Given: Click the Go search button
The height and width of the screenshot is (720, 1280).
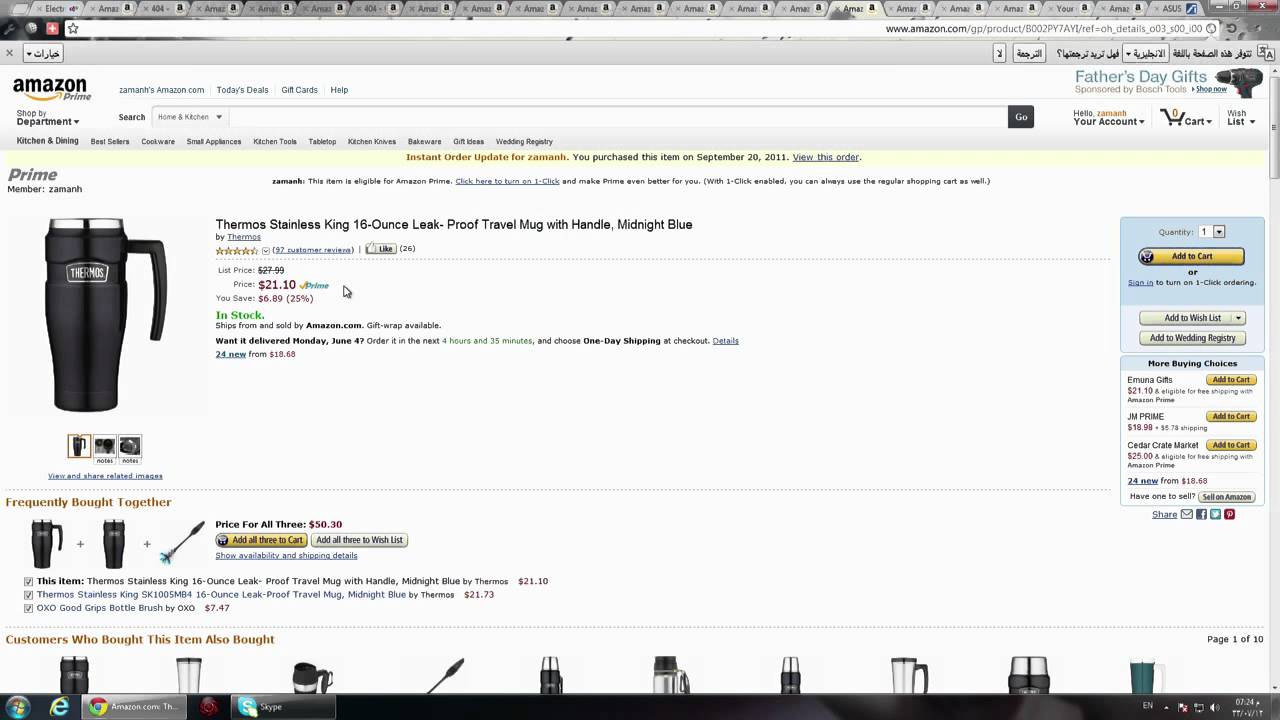Looking at the screenshot, I should pos(1021,117).
